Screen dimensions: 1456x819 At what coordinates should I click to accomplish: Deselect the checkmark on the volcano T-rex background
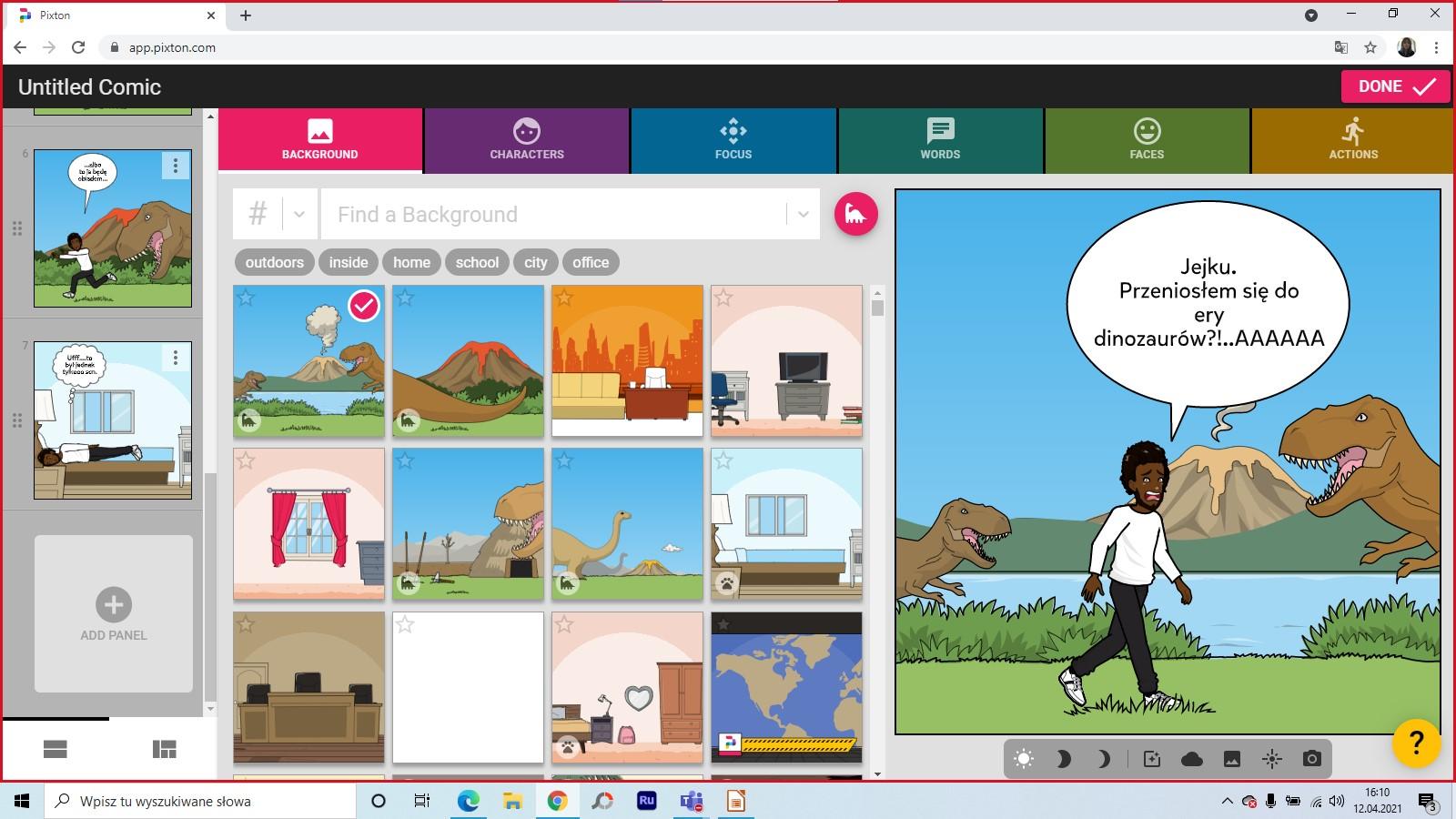364,306
